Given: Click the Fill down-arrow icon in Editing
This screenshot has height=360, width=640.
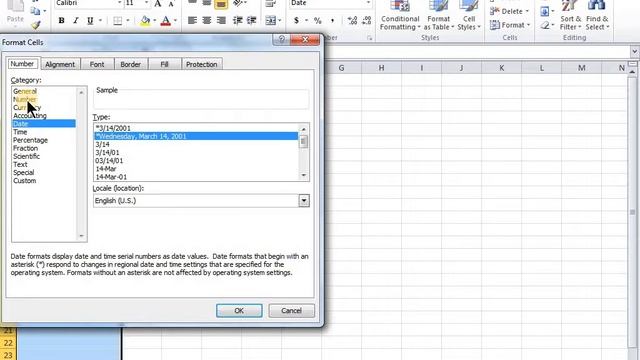Looking at the screenshot, I should 544,11.
